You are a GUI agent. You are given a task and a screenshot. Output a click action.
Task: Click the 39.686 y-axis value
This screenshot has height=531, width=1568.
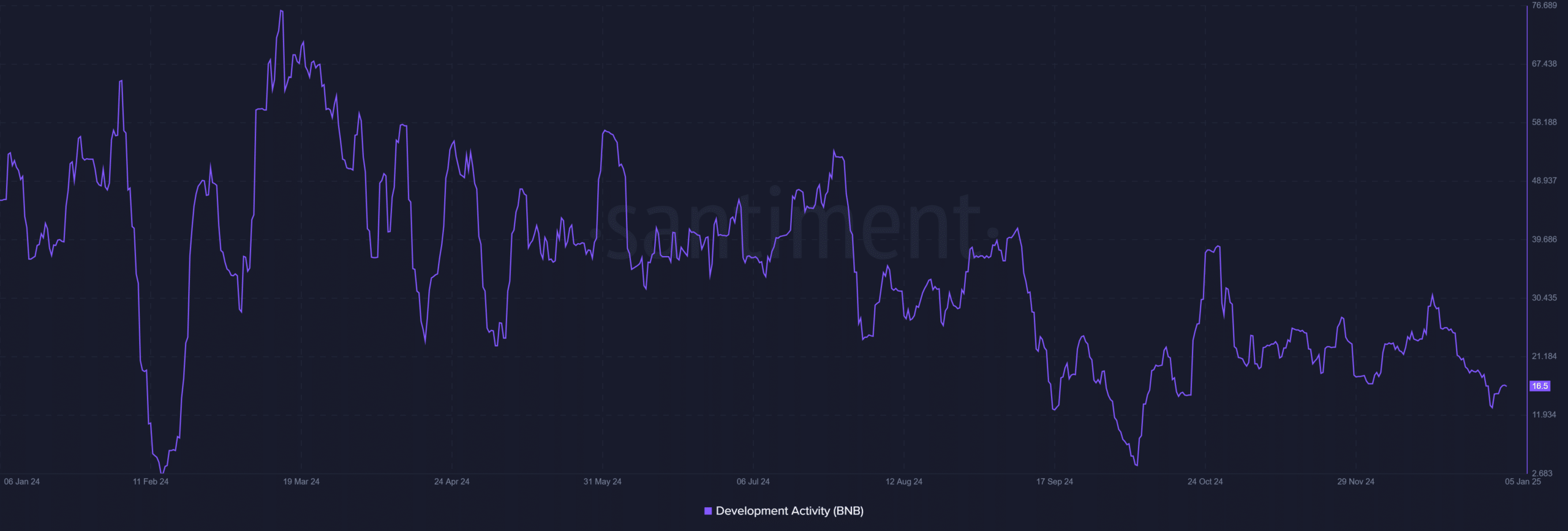(x=1544, y=239)
